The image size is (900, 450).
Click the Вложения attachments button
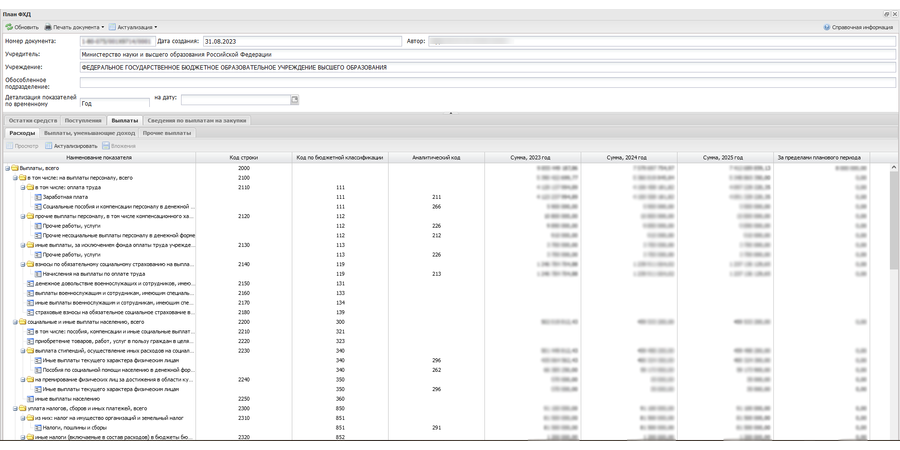click(119, 146)
